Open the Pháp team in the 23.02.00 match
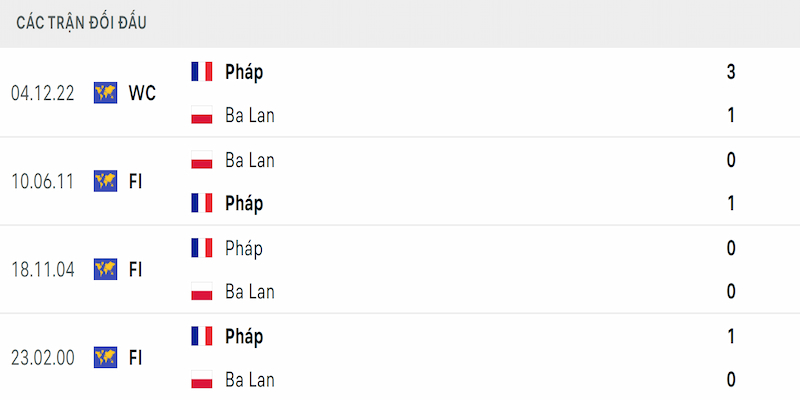The image size is (800, 400). point(244,337)
